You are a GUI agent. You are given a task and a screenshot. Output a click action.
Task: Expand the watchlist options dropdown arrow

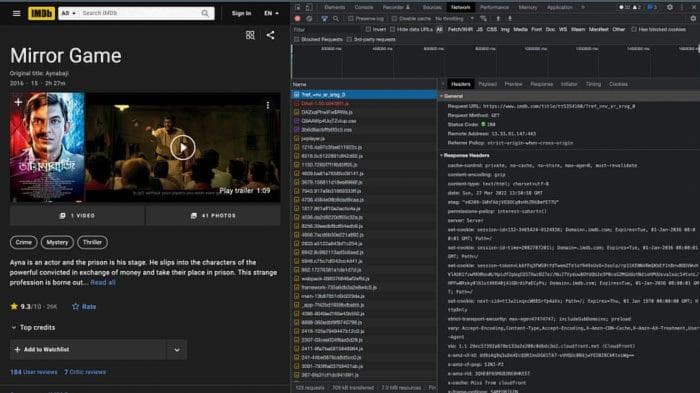[x=177, y=350]
